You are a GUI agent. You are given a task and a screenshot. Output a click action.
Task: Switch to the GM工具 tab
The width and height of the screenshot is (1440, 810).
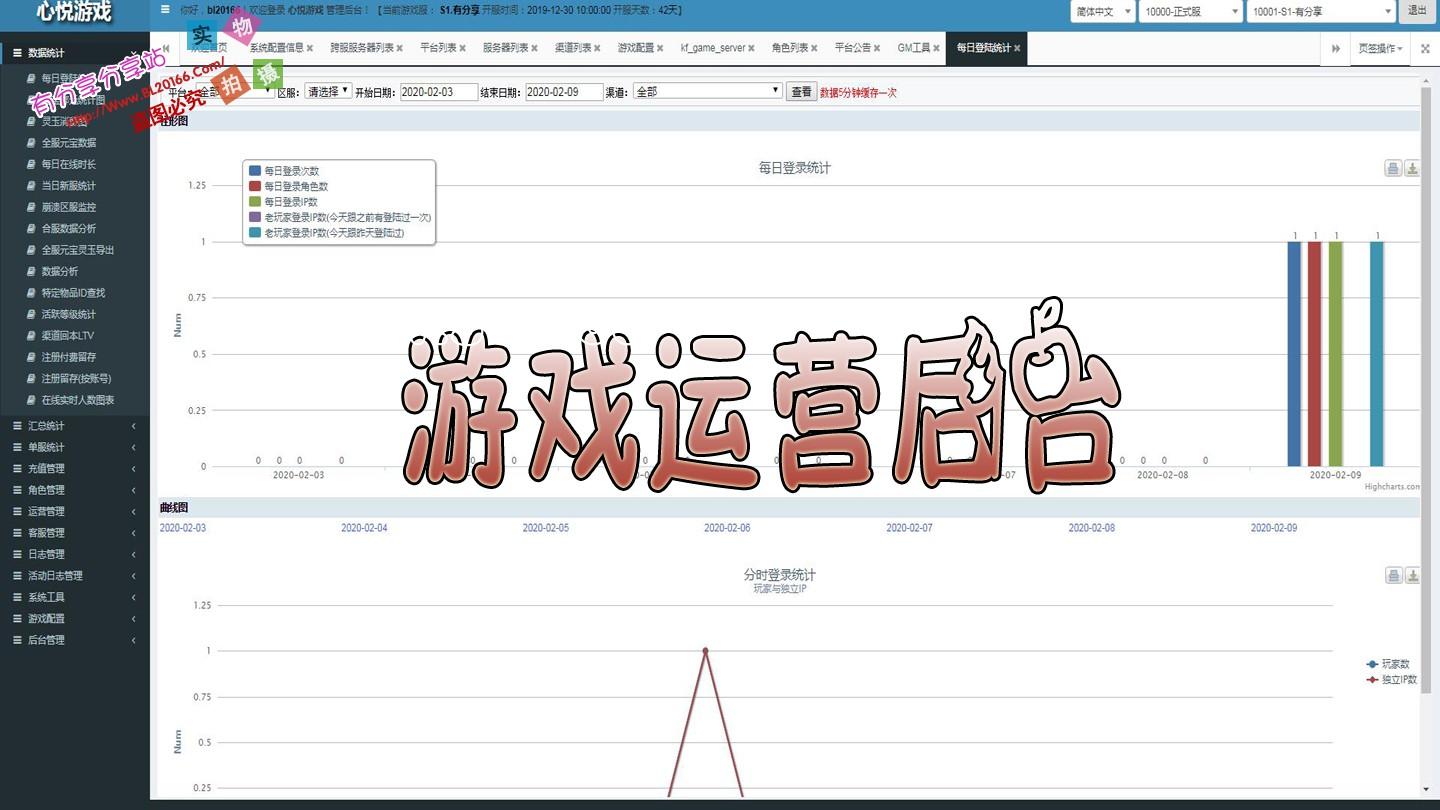[x=914, y=48]
